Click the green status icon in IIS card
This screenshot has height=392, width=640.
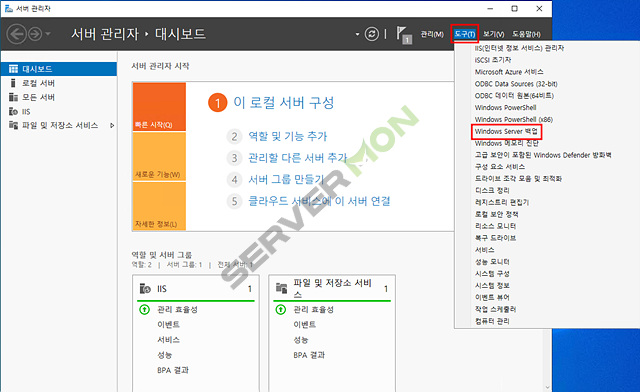coord(144,310)
